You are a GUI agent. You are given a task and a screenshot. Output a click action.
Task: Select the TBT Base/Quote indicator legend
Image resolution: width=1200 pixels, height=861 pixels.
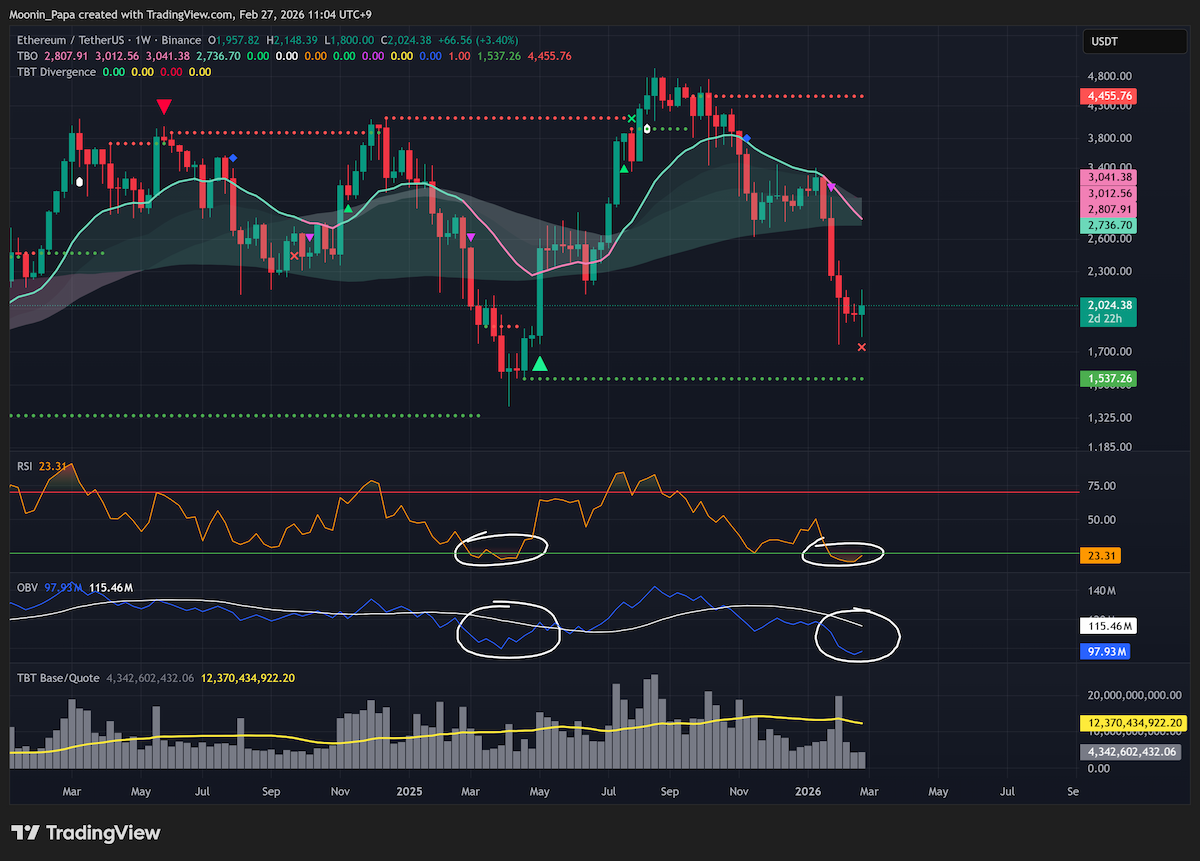tap(58, 678)
